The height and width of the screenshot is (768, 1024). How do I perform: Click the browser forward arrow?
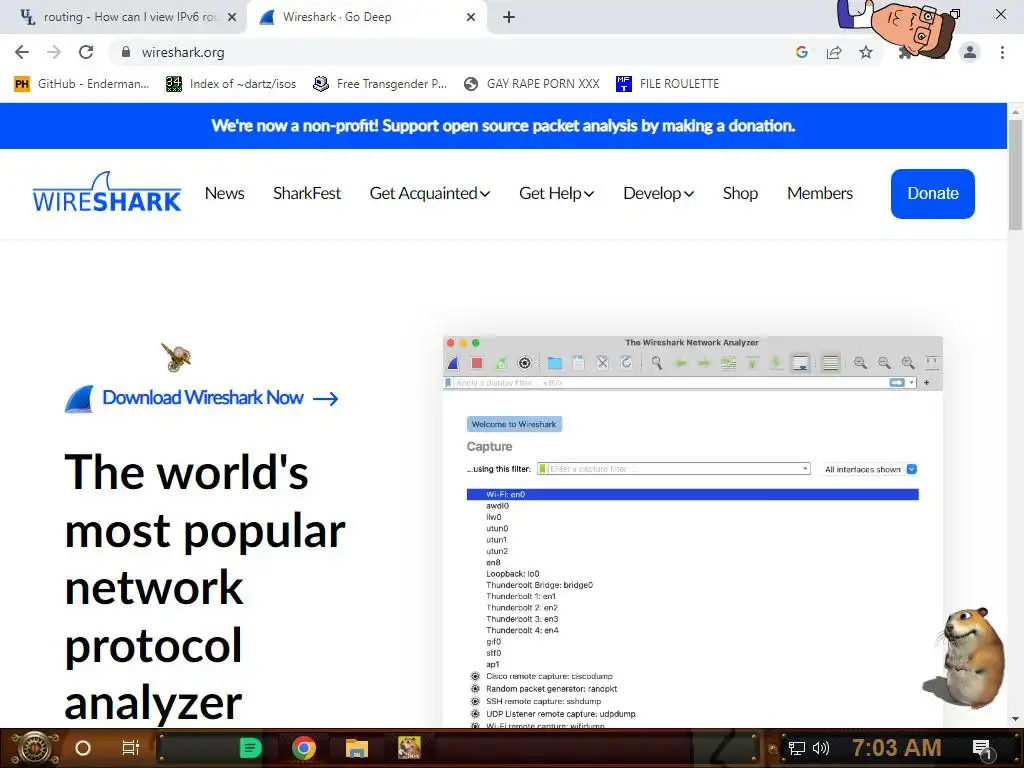(54, 52)
